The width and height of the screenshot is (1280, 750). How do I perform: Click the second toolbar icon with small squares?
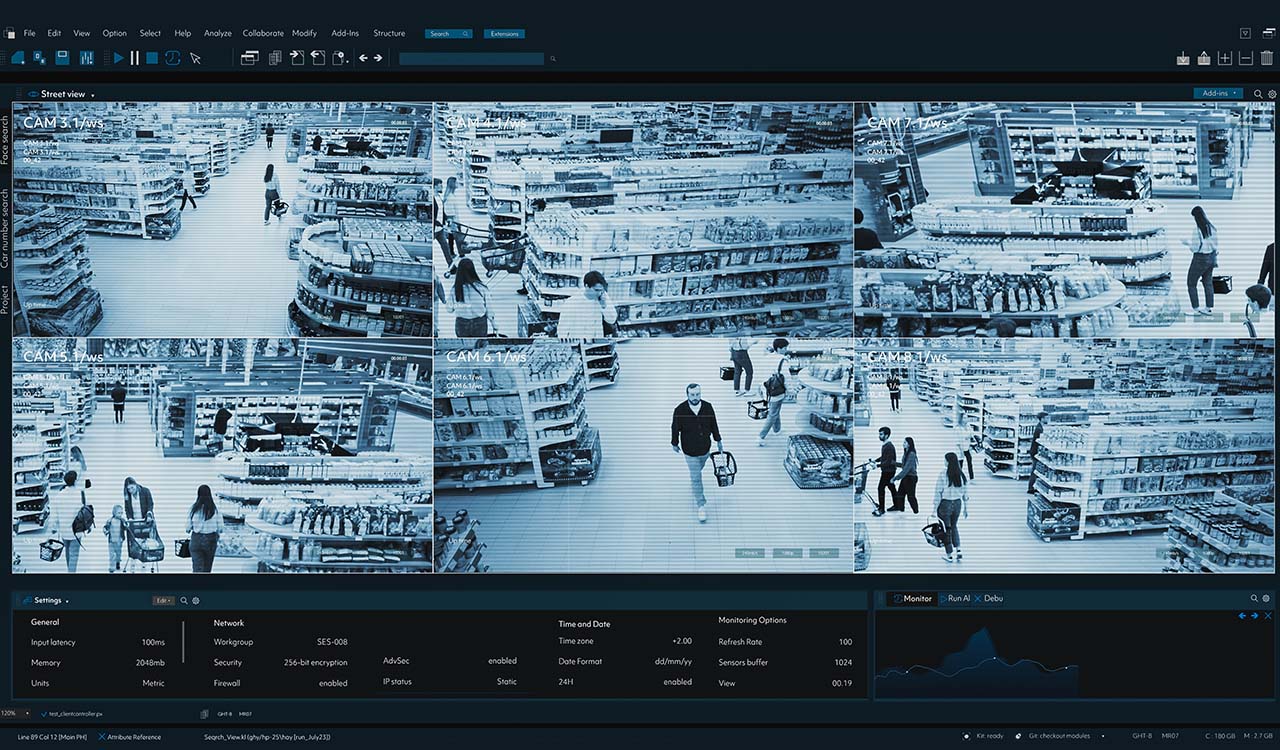(x=40, y=58)
